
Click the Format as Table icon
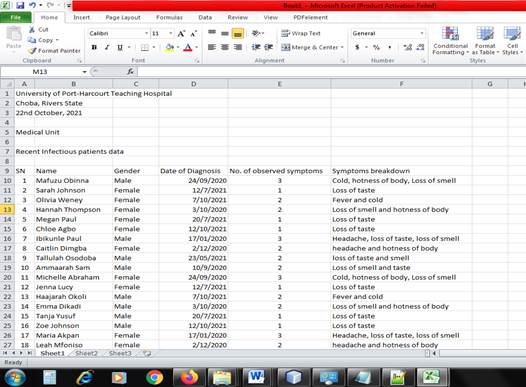(485, 34)
